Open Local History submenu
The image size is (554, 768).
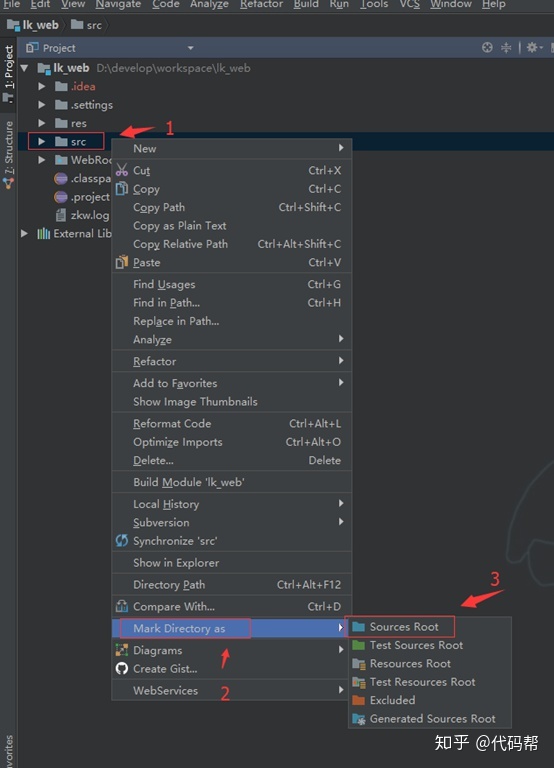(232, 504)
